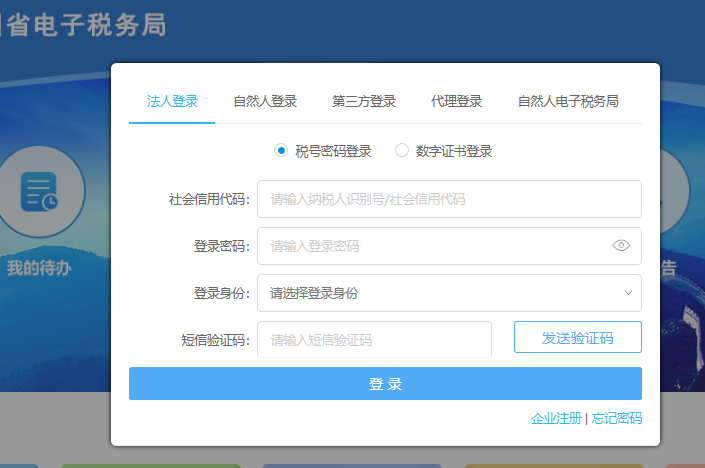Focus the 社会信用代码 input field
The height and width of the screenshot is (468, 705).
449,199
